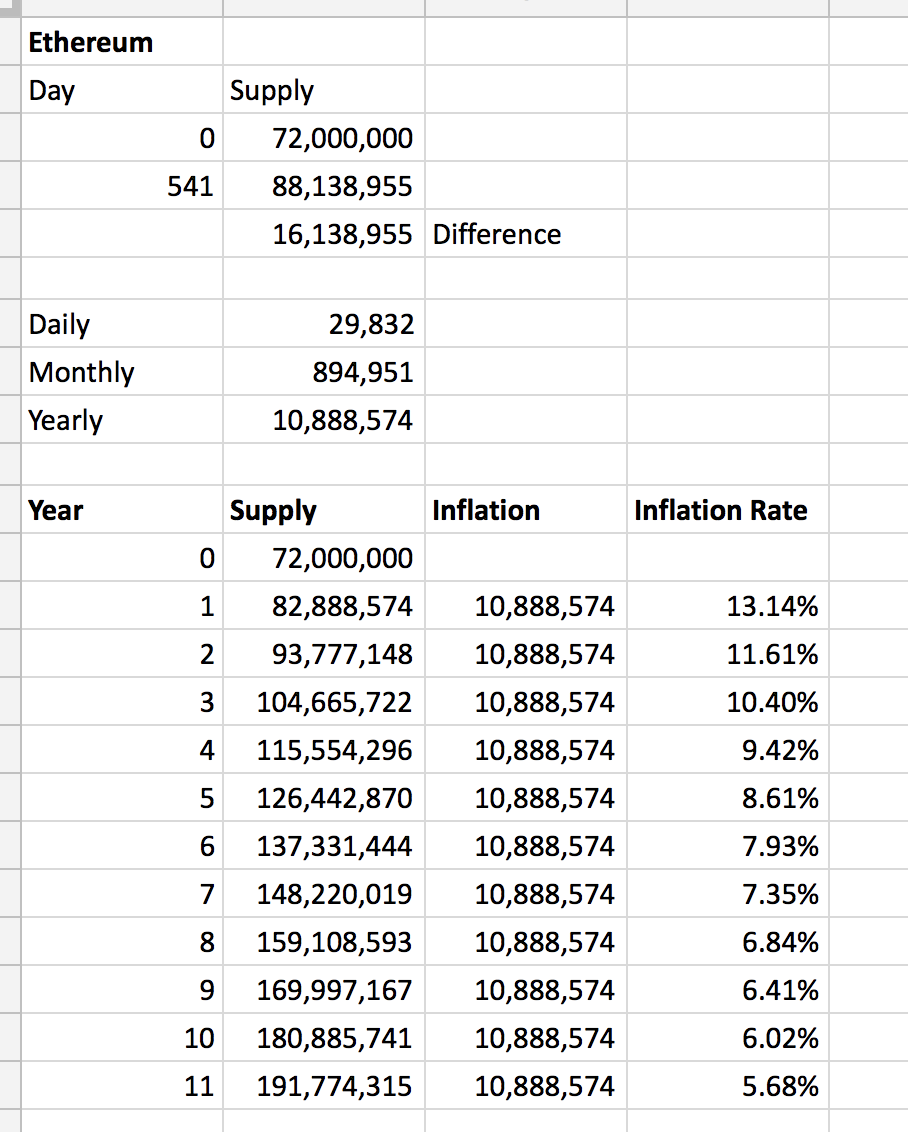Select cell with supply 88,138,955
This screenshot has width=908, height=1132.
324,186
